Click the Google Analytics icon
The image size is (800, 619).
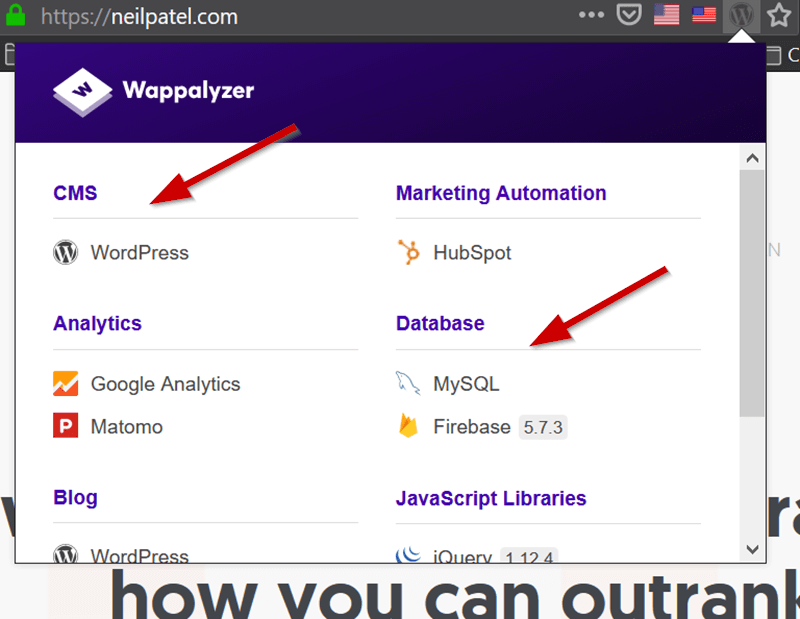[65, 383]
